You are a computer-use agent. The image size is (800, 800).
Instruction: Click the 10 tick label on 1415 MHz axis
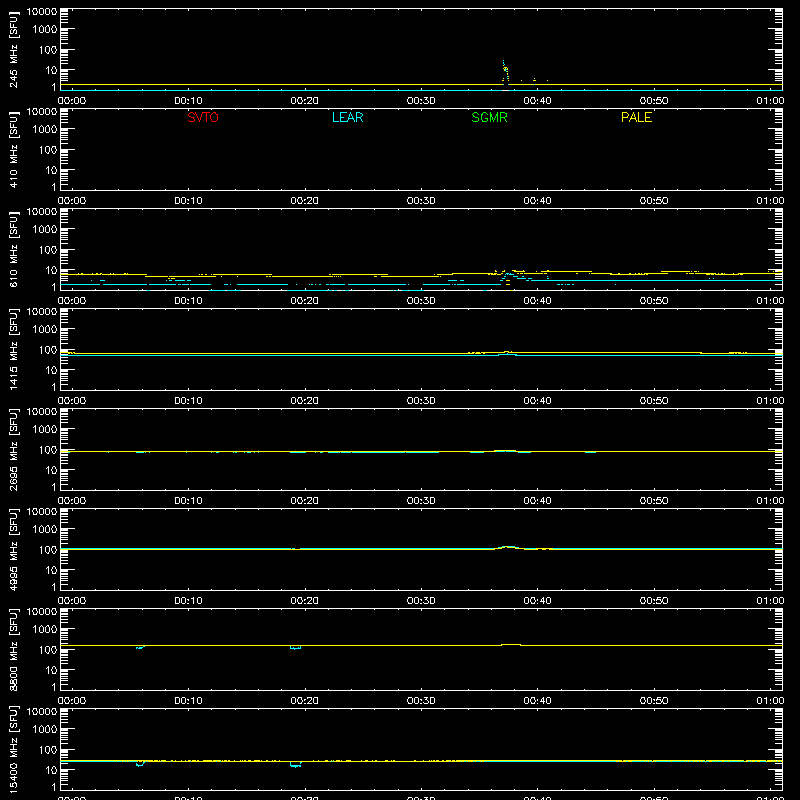coord(51,370)
